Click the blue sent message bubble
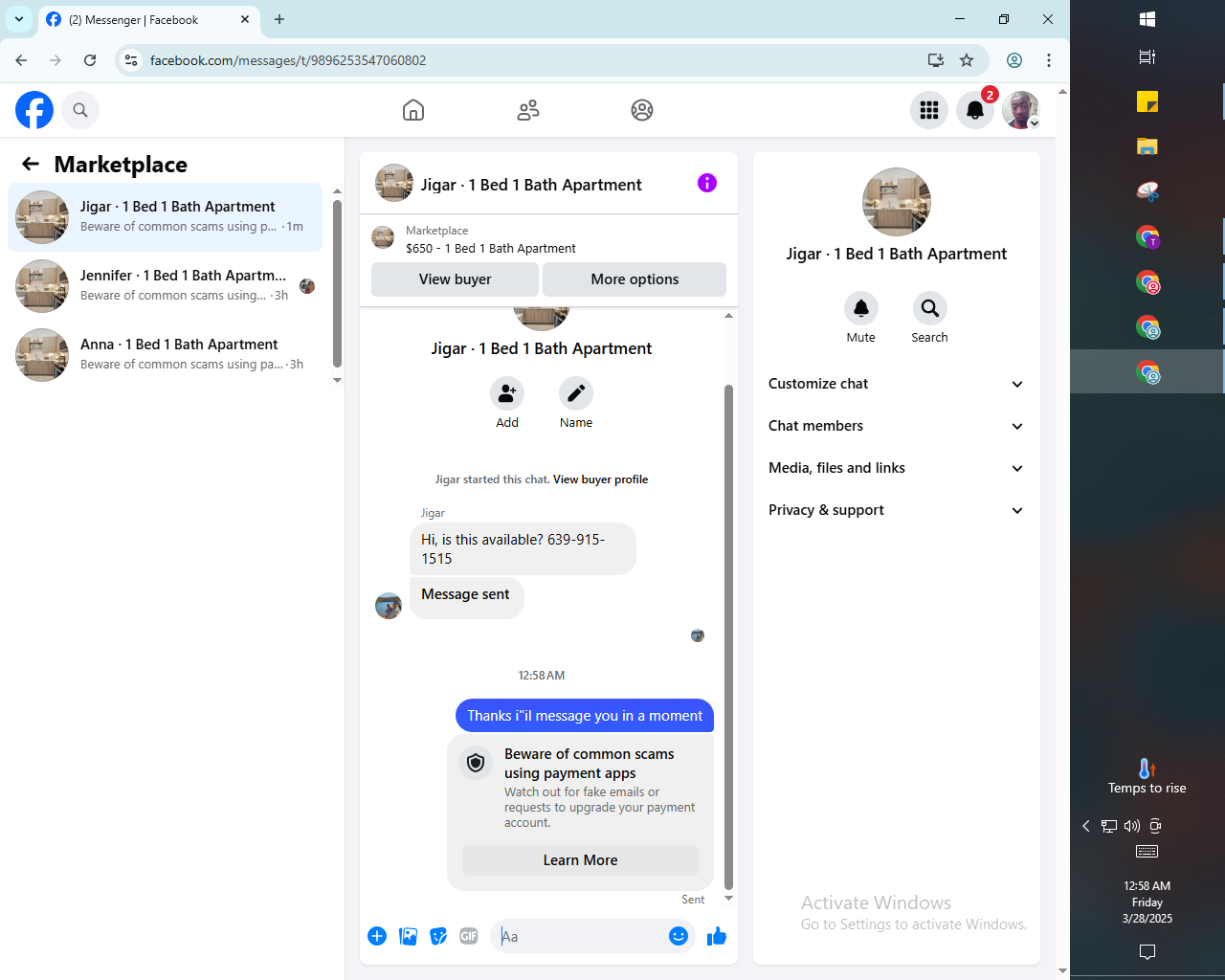Screen dimensions: 1225x980 pyautogui.click(x=585, y=716)
